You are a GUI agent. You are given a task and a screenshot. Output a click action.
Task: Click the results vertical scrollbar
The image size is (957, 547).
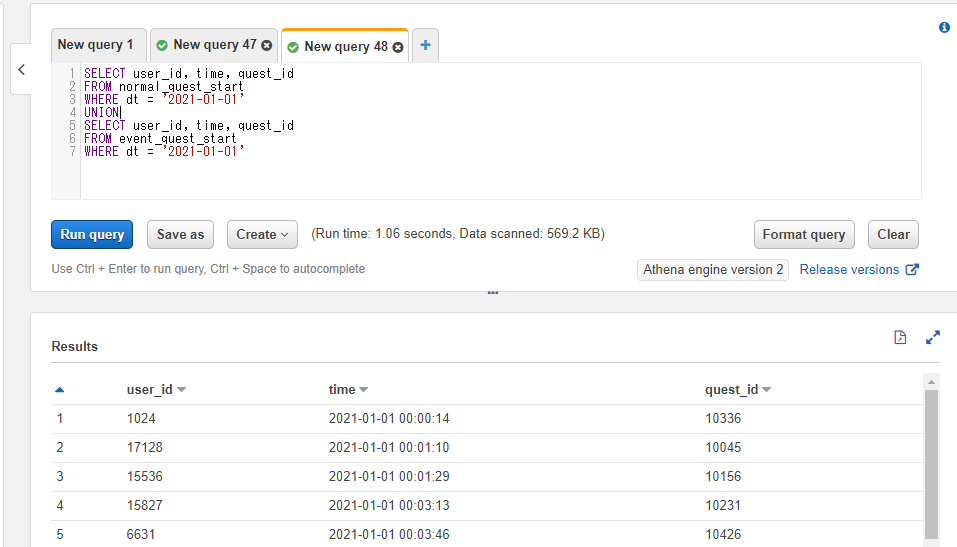click(931, 464)
